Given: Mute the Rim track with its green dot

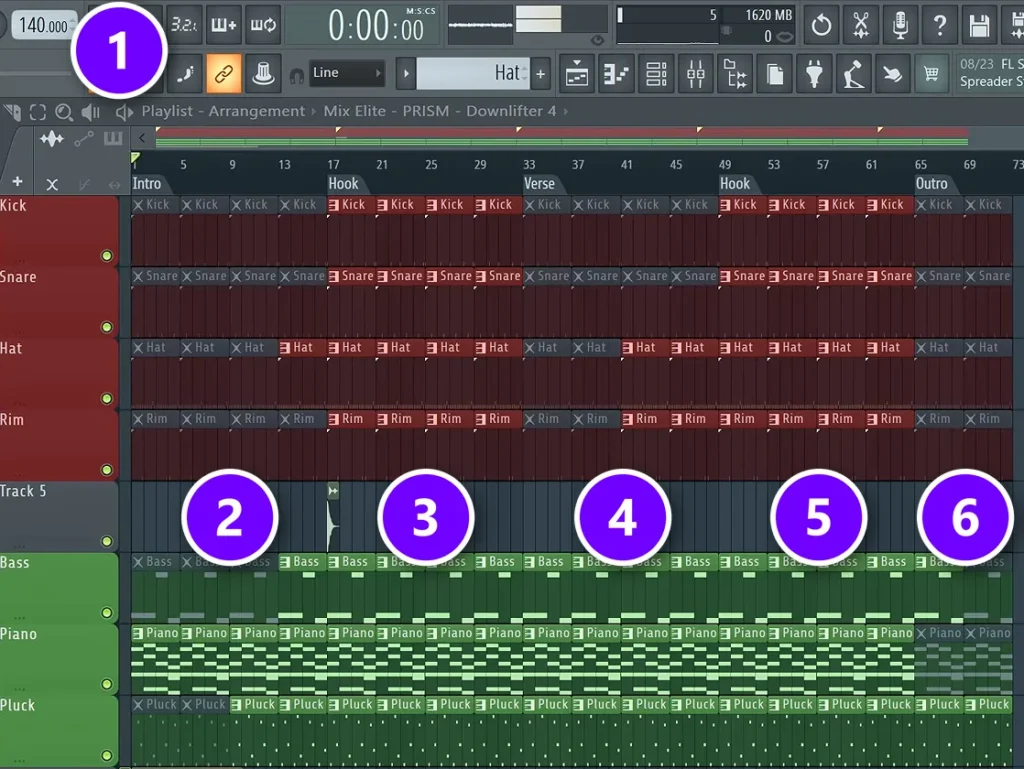Looking at the screenshot, I should 106,469.
